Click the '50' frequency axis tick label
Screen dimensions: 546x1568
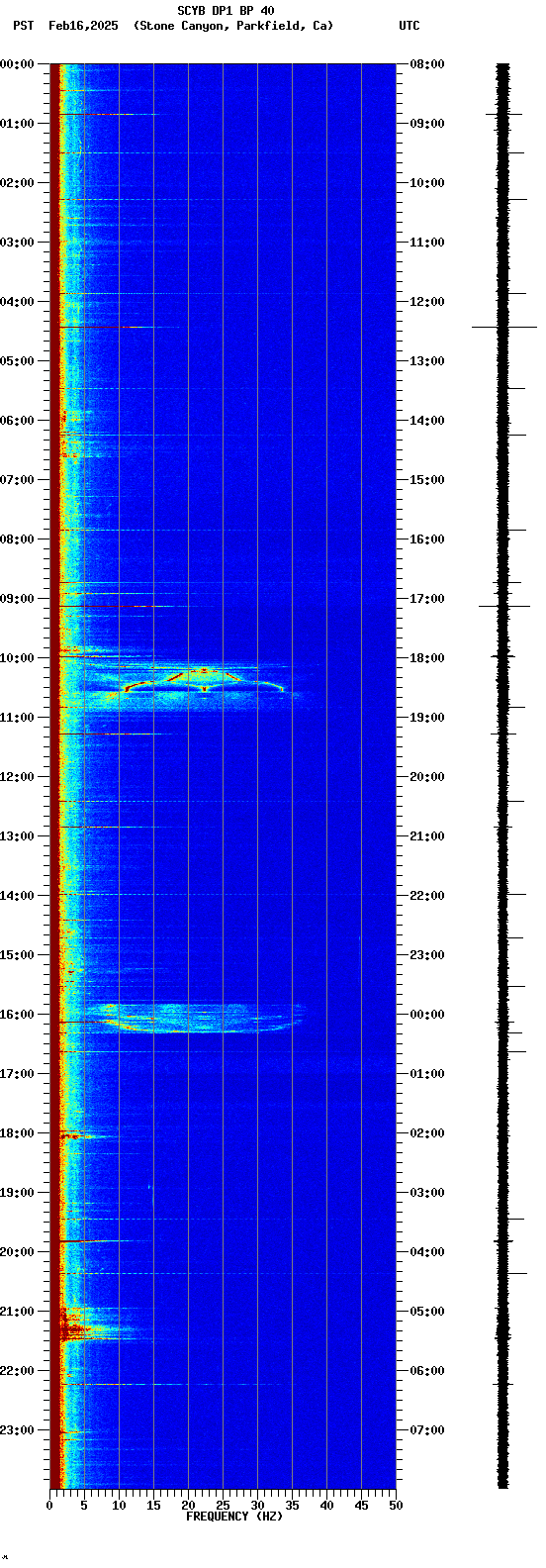(x=396, y=1506)
